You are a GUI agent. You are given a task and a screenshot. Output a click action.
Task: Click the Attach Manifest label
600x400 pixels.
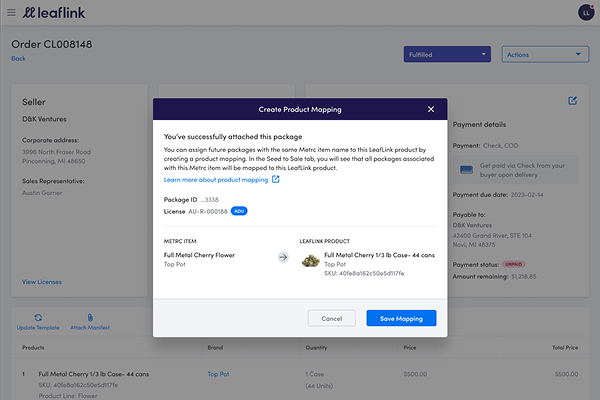90,328
